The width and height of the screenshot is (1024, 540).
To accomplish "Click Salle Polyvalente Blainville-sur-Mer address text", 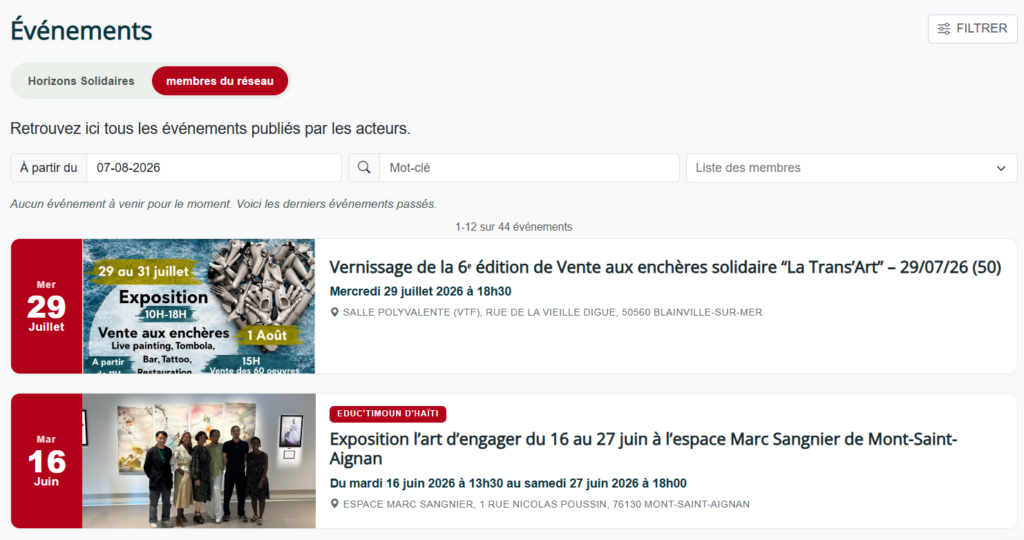I will (552, 313).
